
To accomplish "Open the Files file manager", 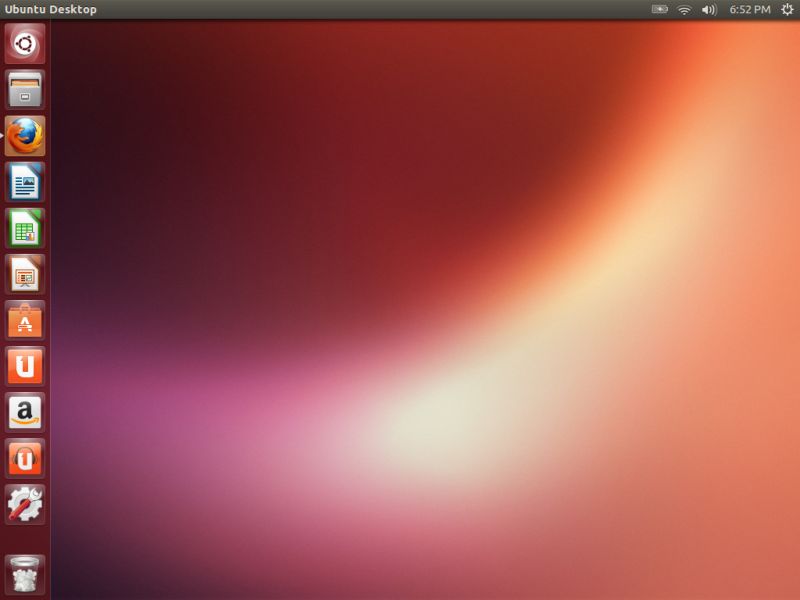I will [24, 90].
